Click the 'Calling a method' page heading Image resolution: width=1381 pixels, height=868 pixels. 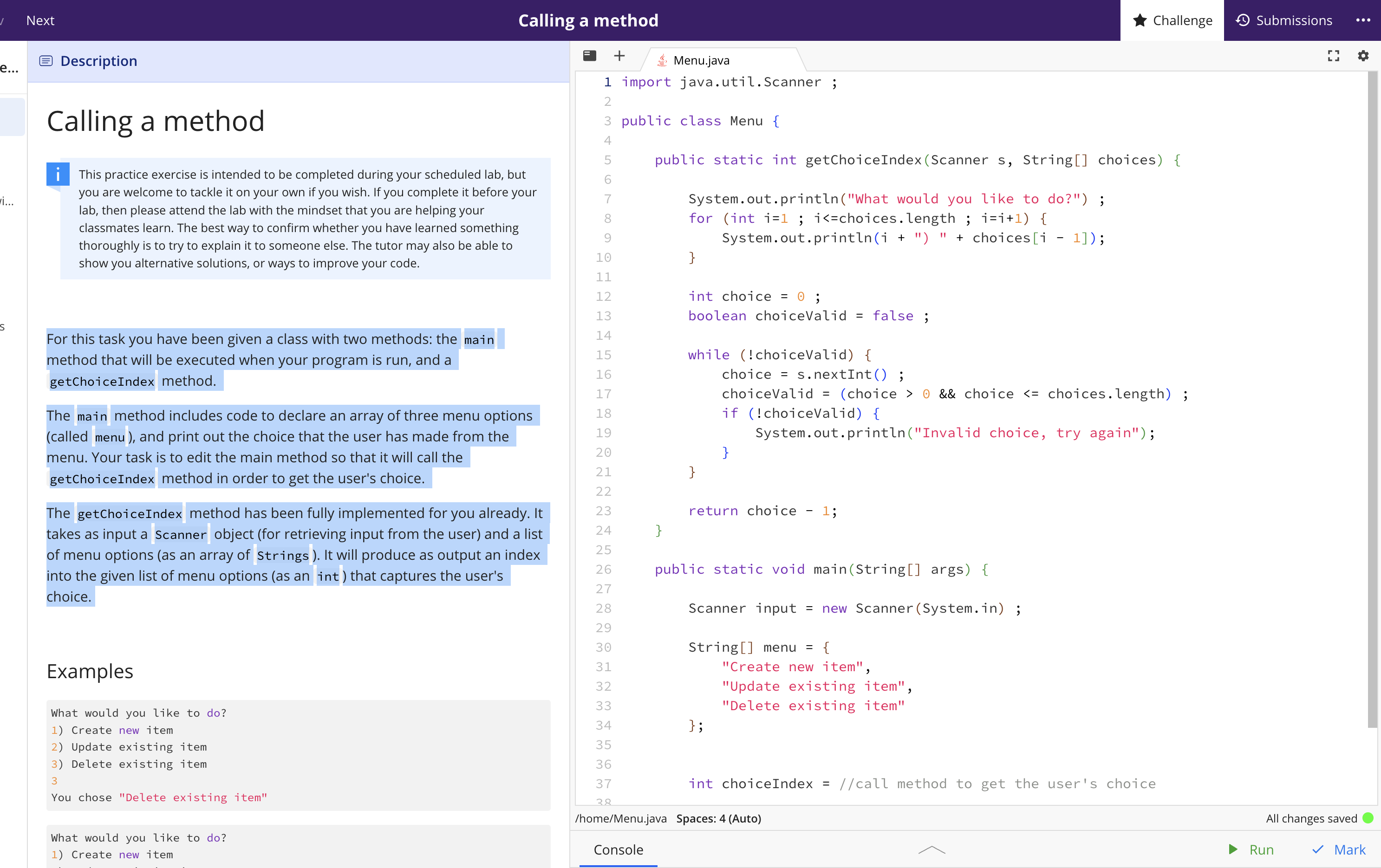[156, 121]
